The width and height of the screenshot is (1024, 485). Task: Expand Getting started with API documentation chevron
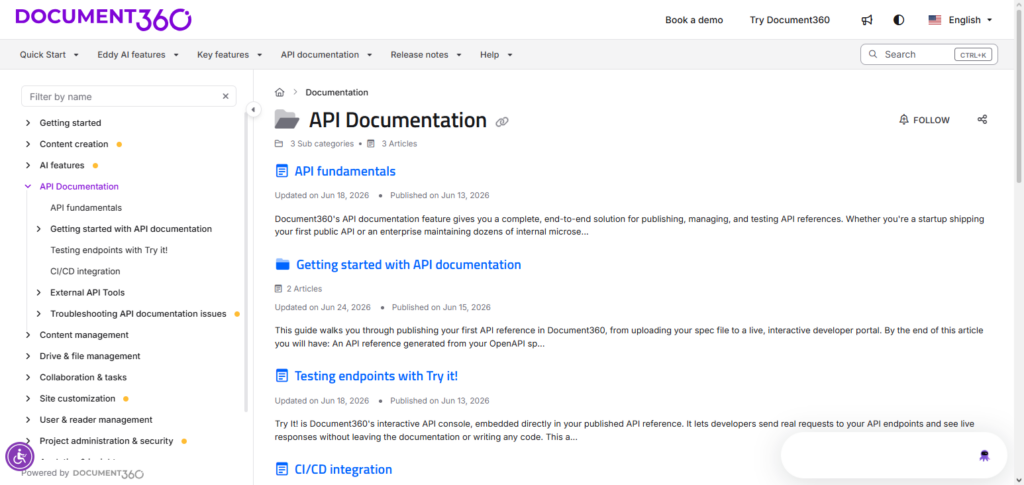click(39, 229)
